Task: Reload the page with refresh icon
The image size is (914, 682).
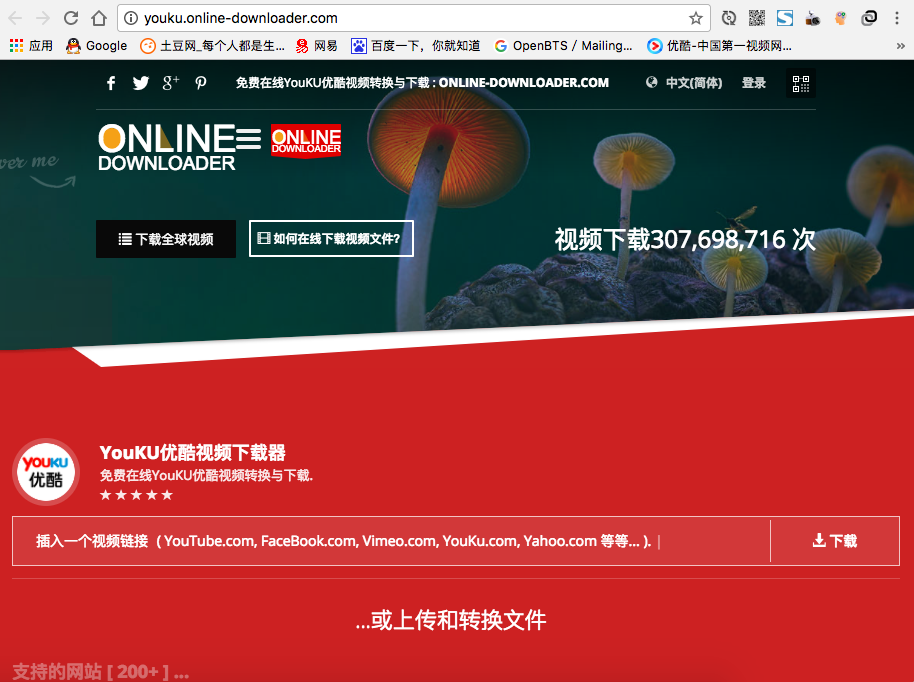Action: [x=71, y=18]
